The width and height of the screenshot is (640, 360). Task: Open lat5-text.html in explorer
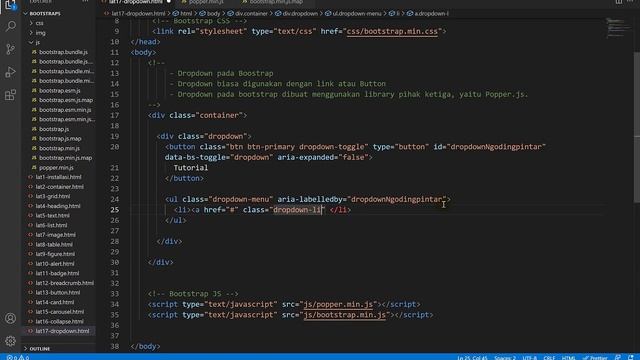point(53,216)
